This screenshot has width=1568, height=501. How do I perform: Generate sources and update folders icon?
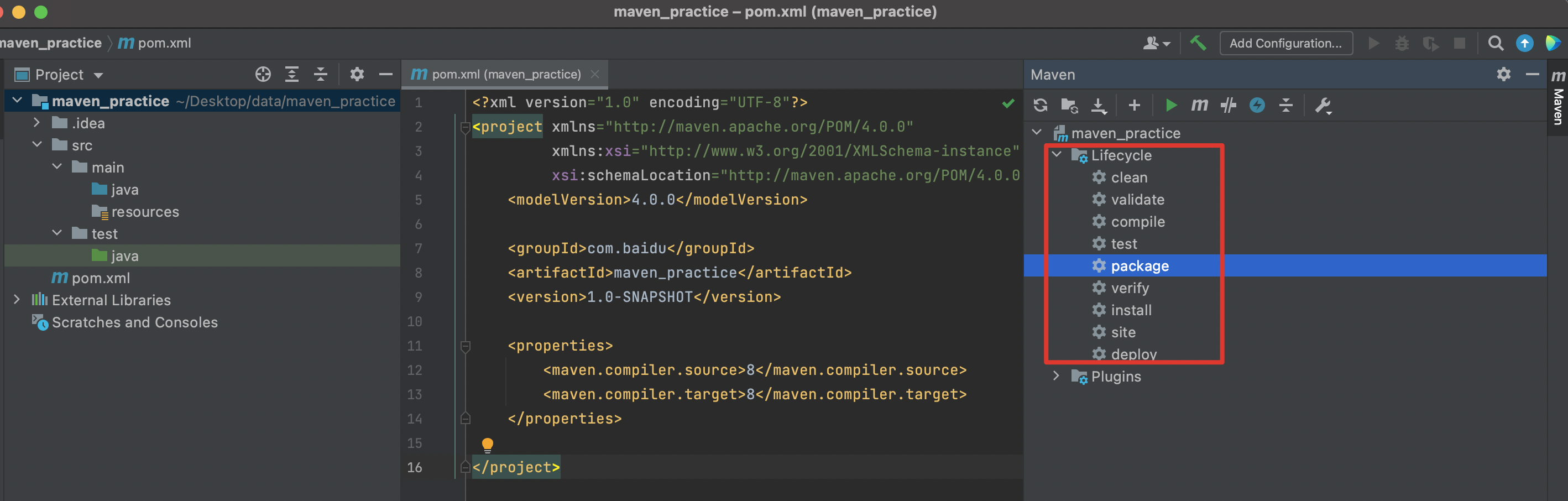click(1069, 105)
